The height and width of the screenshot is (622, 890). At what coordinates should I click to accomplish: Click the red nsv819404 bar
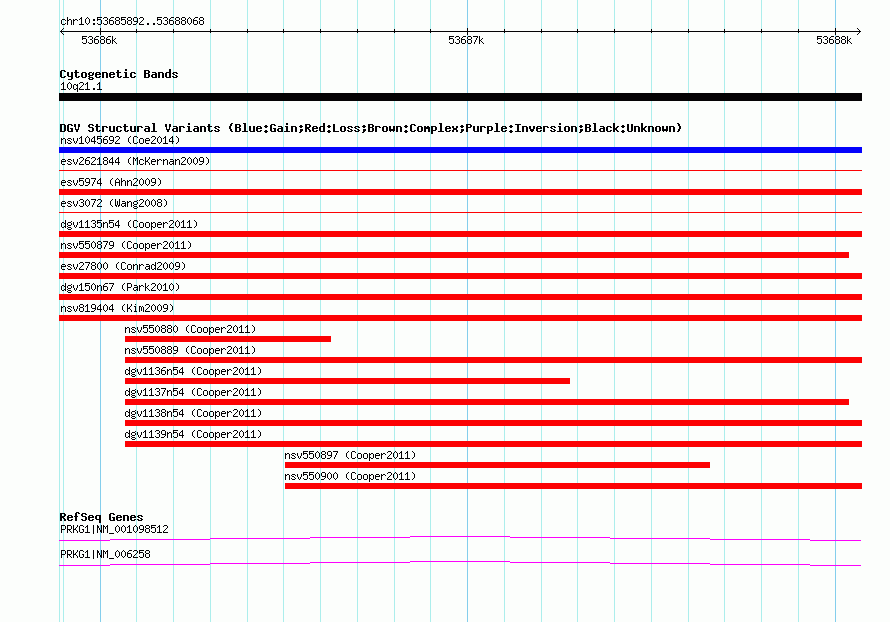[460, 318]
